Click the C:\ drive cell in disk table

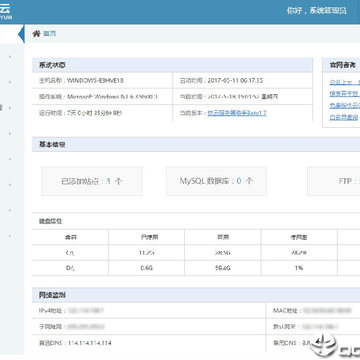(x=70, y=253)
